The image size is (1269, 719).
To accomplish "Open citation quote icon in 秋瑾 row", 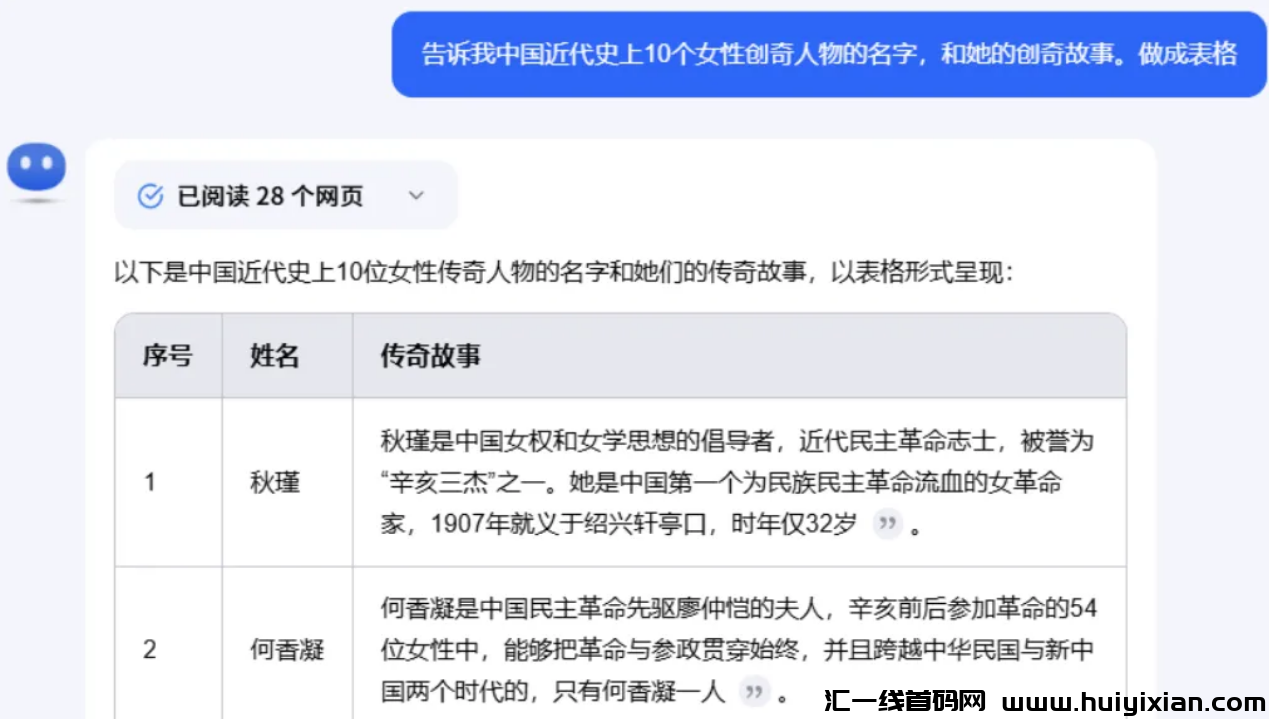I will 888,524.
